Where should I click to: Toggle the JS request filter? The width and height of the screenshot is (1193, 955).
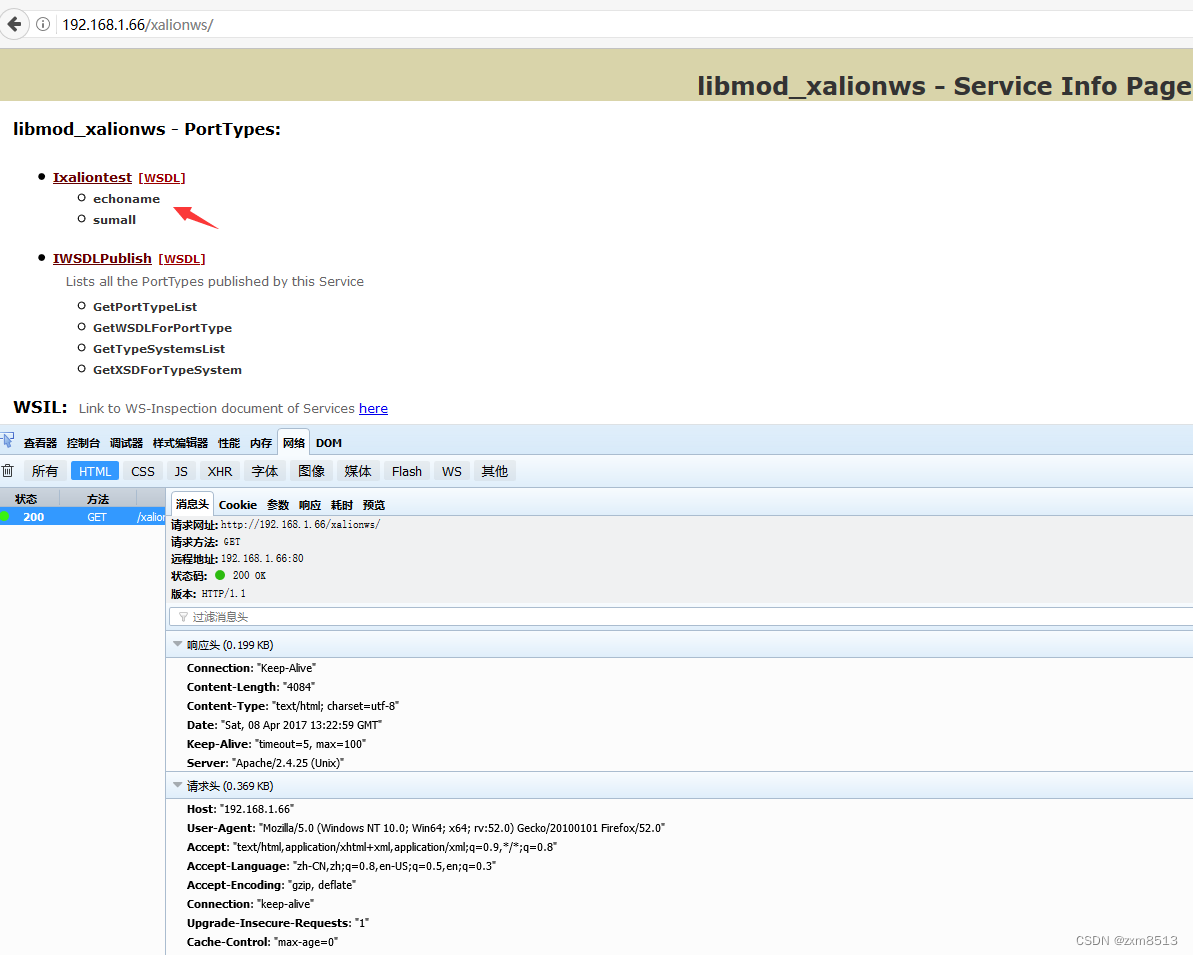point(181,471)
